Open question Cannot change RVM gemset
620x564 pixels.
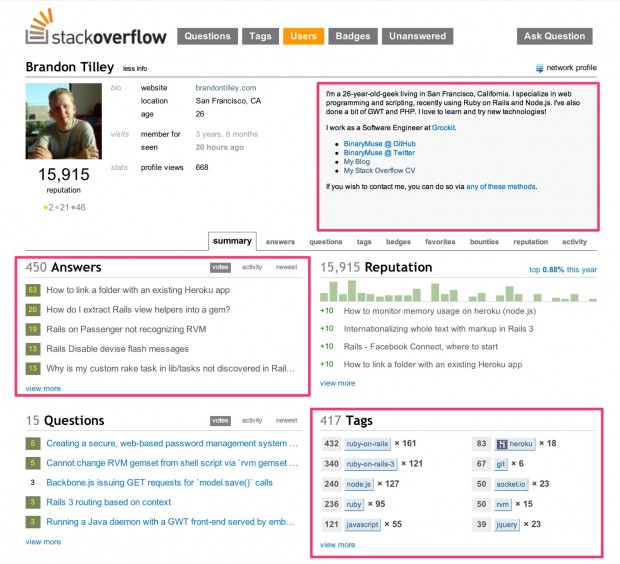click(x=172, y=463)
